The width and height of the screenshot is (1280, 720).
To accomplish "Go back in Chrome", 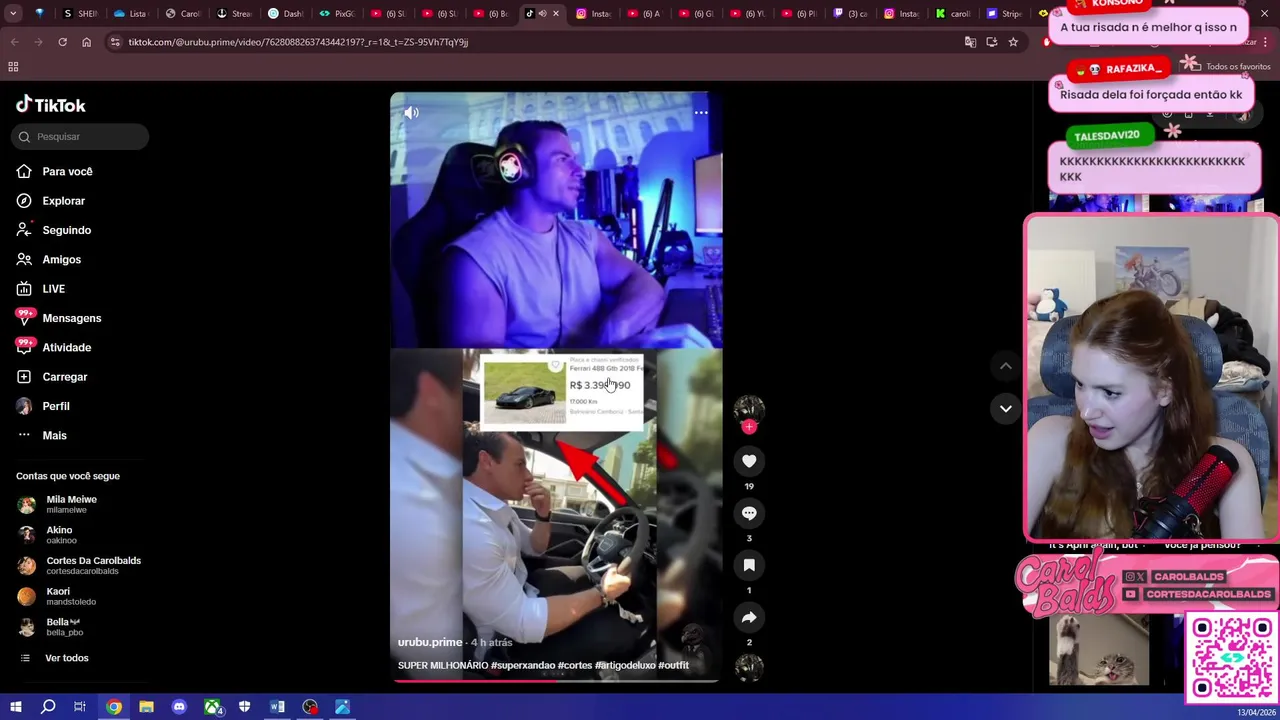I will pos(14,42).
